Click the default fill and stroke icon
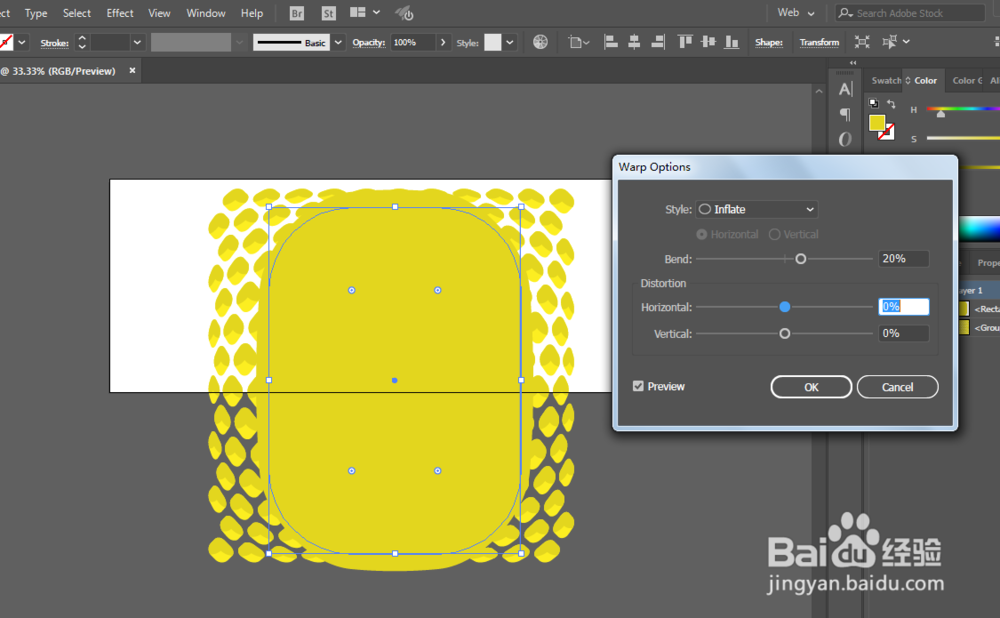1000x618 pixels. [x=874, y=103]
